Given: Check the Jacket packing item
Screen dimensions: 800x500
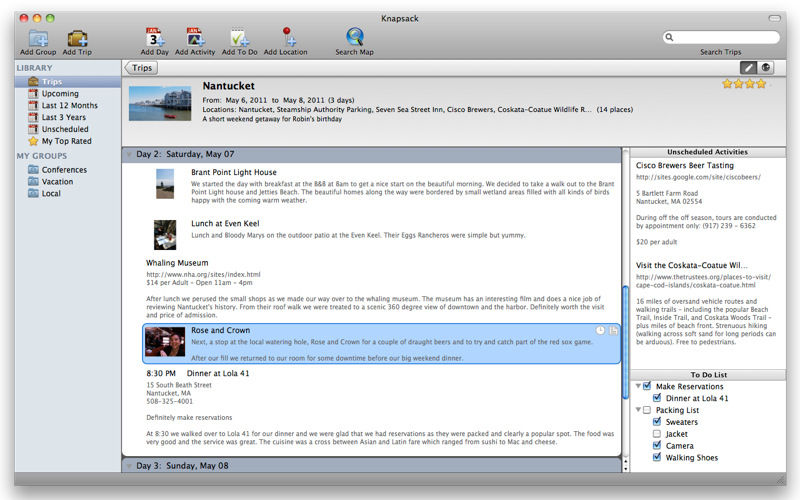Looking at the screenshot, I should (x=657, y=434).
